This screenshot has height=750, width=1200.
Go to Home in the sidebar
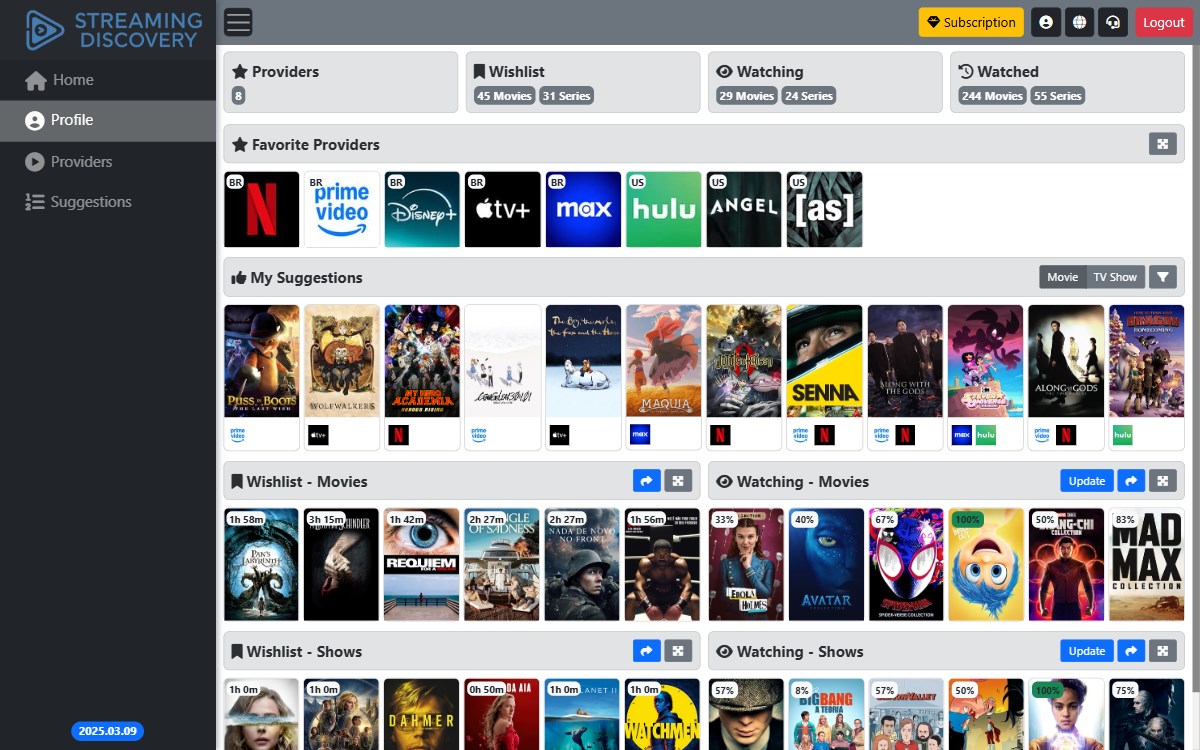[x=108, y=80]
